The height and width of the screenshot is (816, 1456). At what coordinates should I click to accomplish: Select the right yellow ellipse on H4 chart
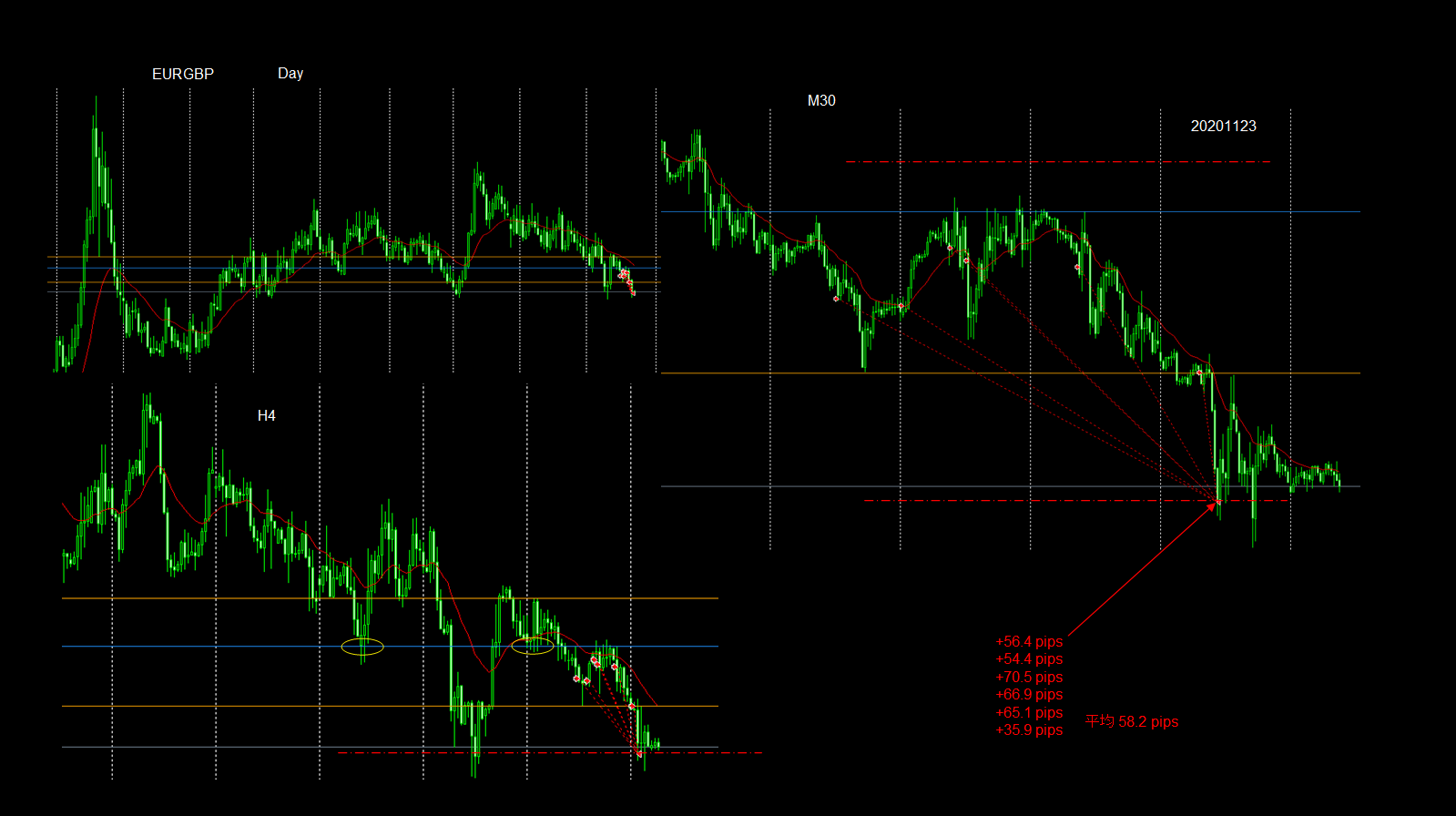point(533,646)
